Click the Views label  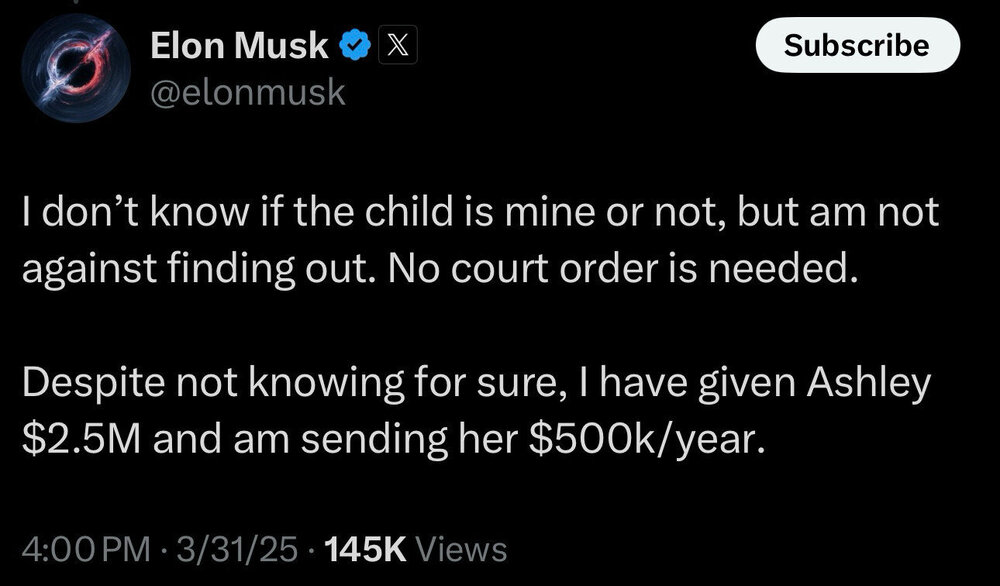coord(459,549)
